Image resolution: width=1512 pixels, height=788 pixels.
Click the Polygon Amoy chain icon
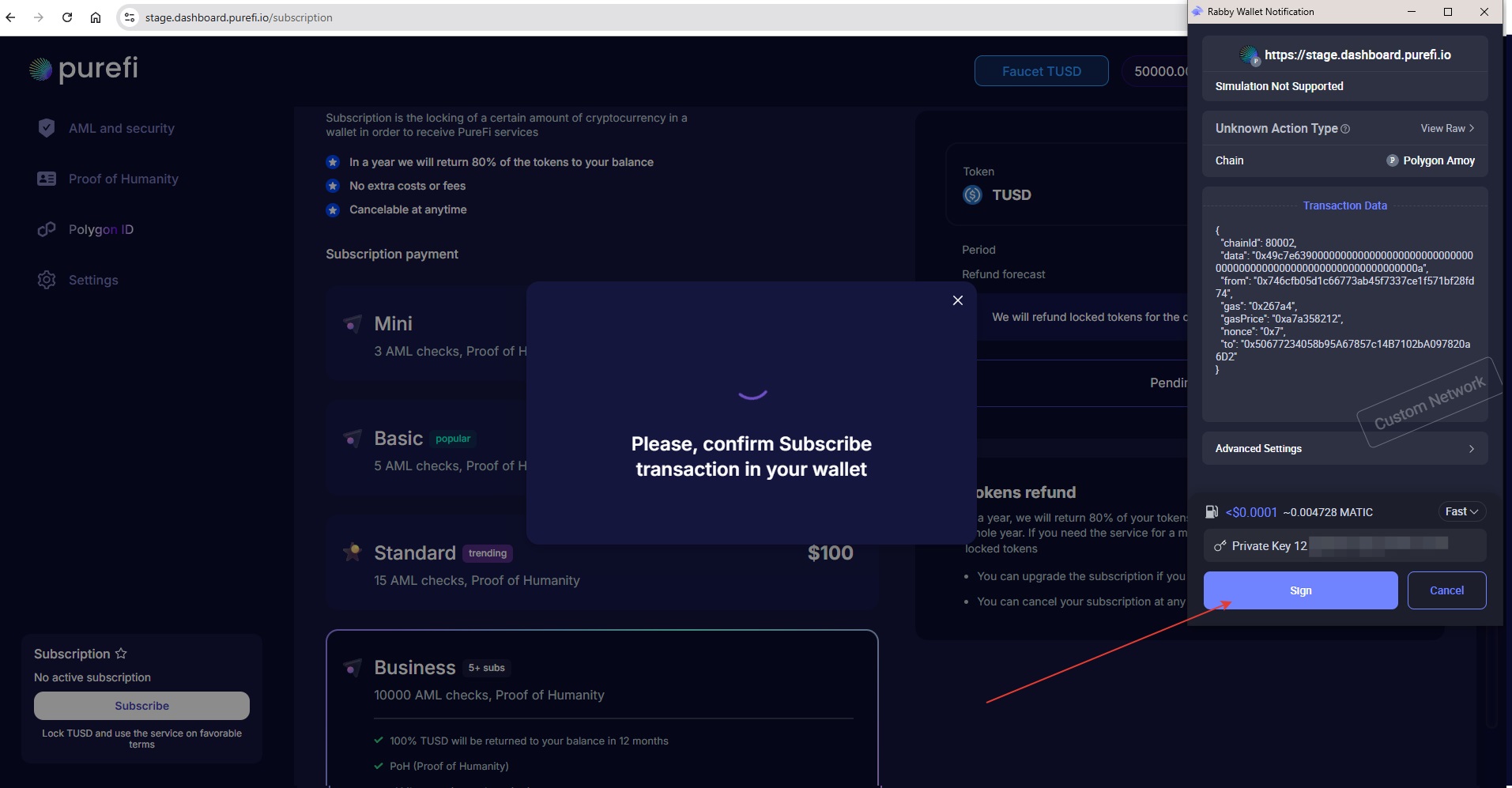click(x=1392, y=160)
